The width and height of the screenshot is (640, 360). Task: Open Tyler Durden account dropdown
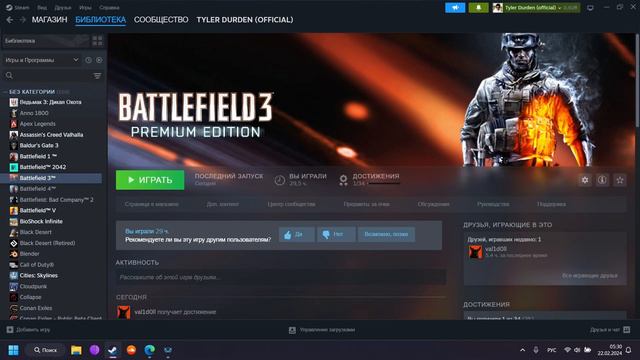point(536,8)
